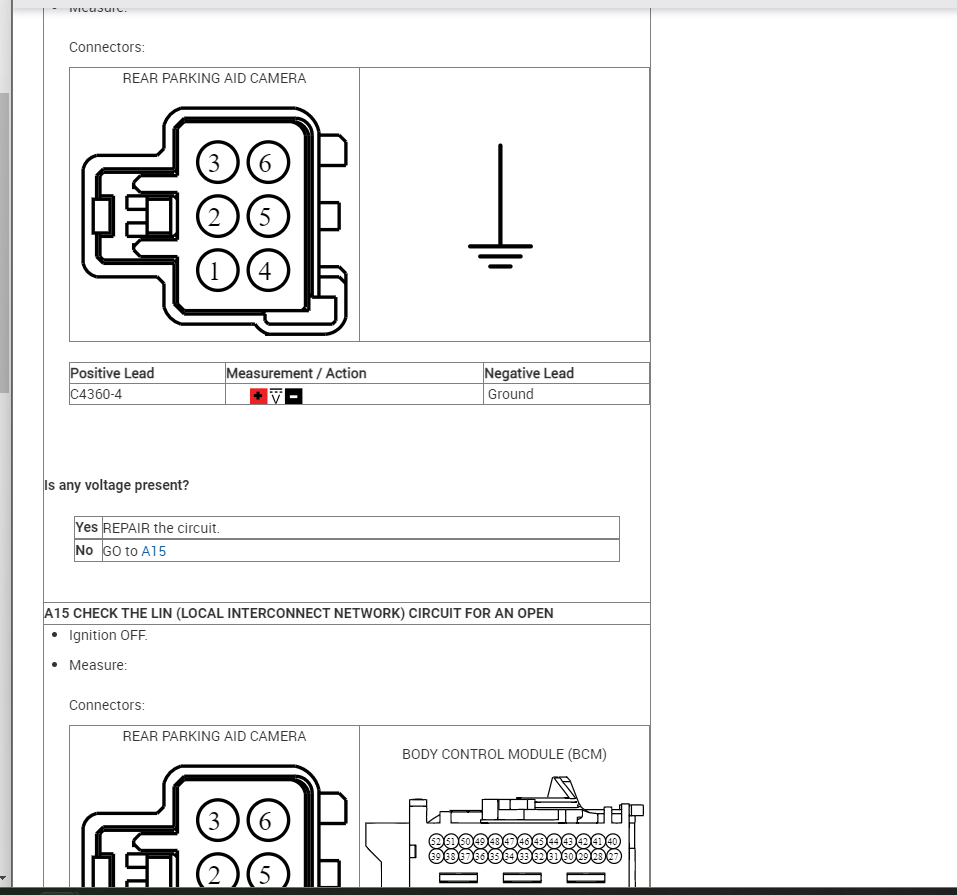Open the A15 step link
Image resolution: width=957 pixels, height=895 pixels.
(153, 551)
